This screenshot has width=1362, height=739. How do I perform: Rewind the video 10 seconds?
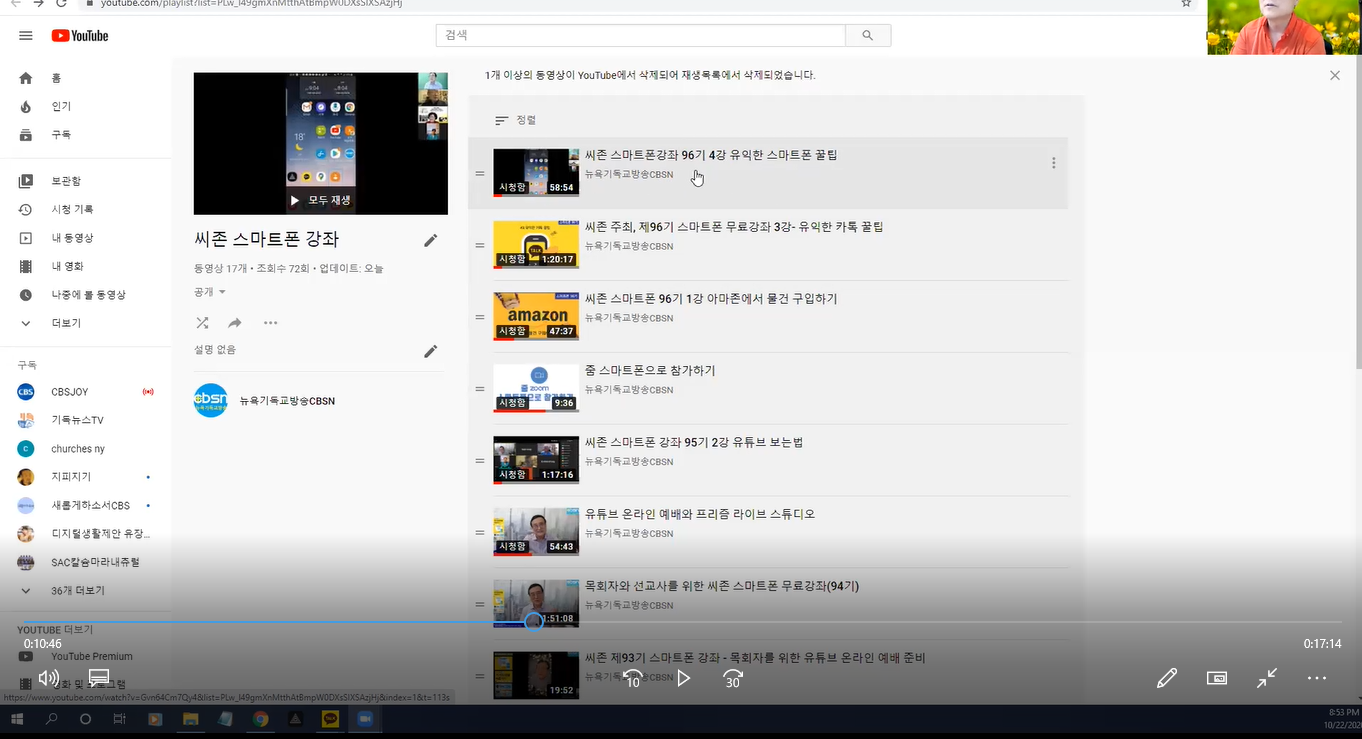[632, 678]
